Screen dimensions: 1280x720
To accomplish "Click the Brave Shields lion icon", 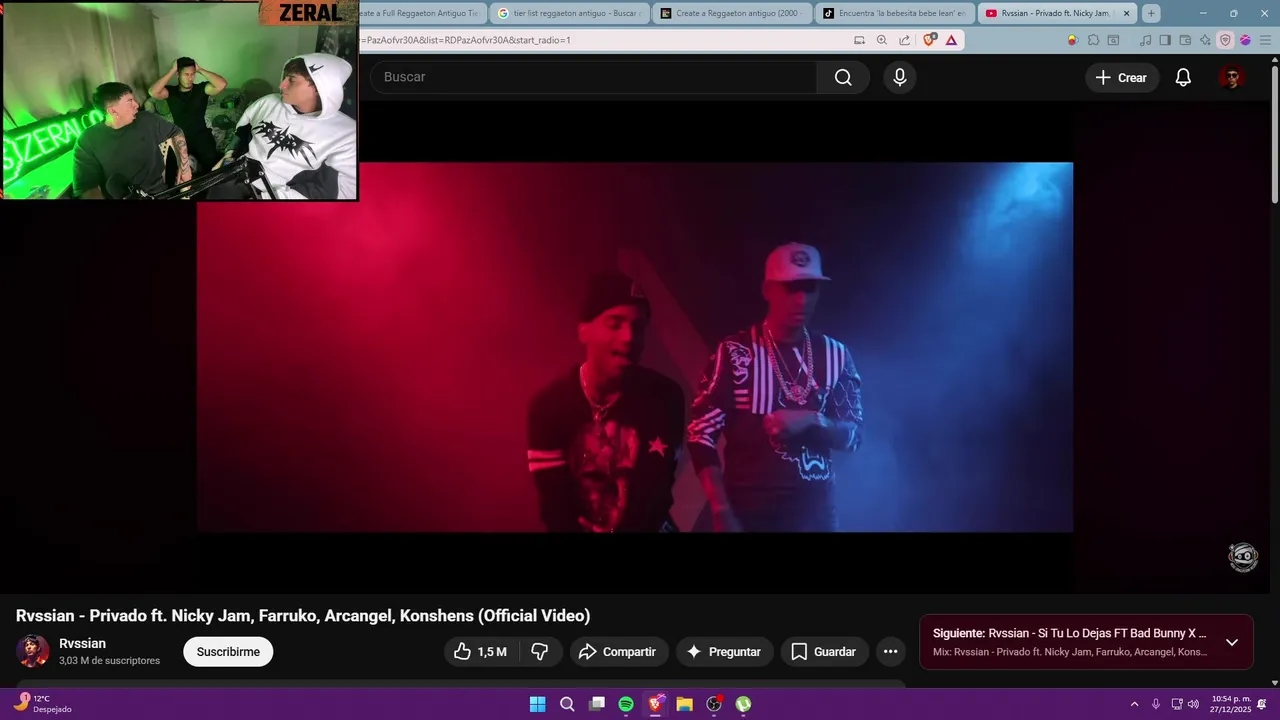I will [x=929, y=40].
